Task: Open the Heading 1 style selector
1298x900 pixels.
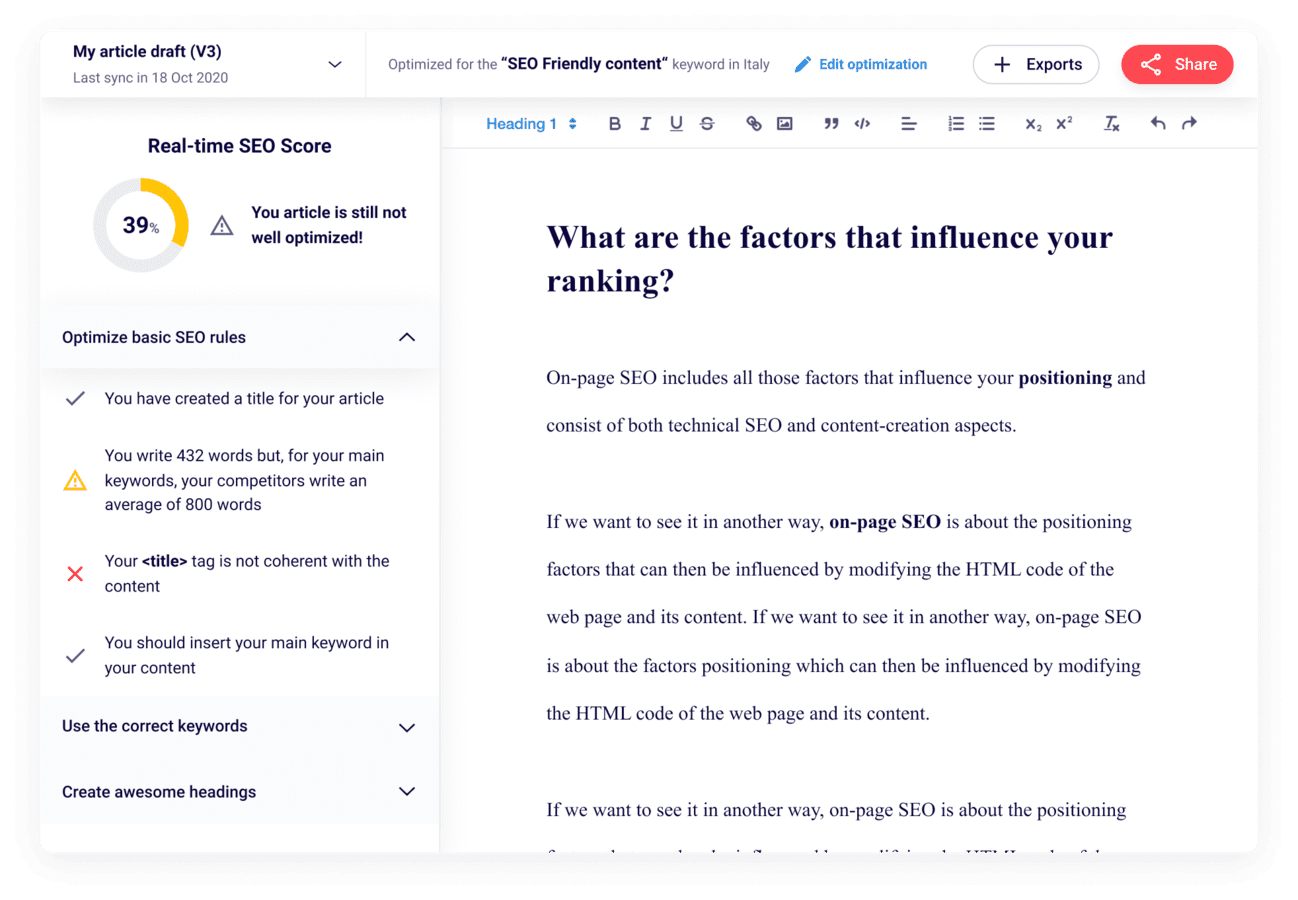Action: [x=531, y=123]
